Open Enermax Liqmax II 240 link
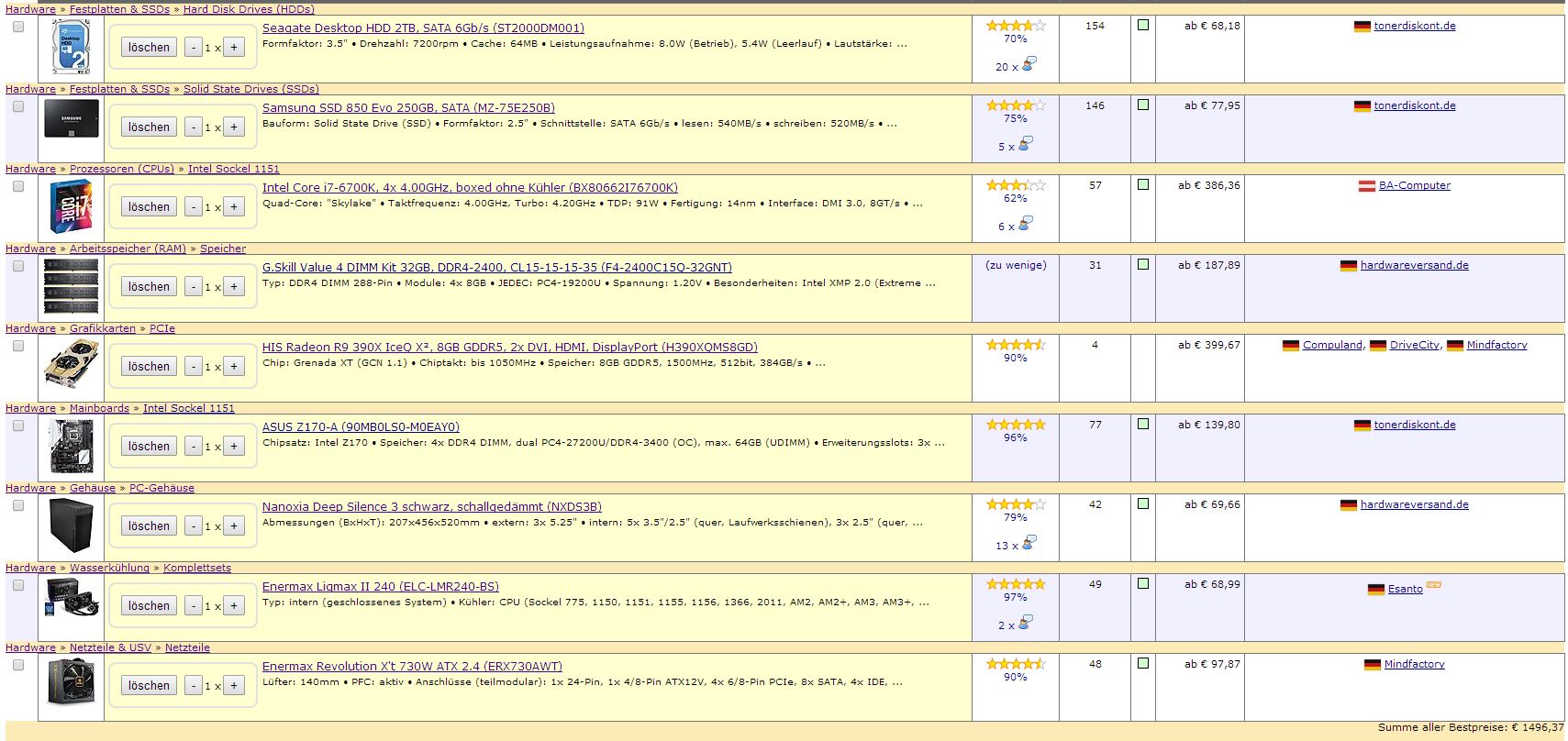Viewport: 1568px width, 741px height. 381,587
